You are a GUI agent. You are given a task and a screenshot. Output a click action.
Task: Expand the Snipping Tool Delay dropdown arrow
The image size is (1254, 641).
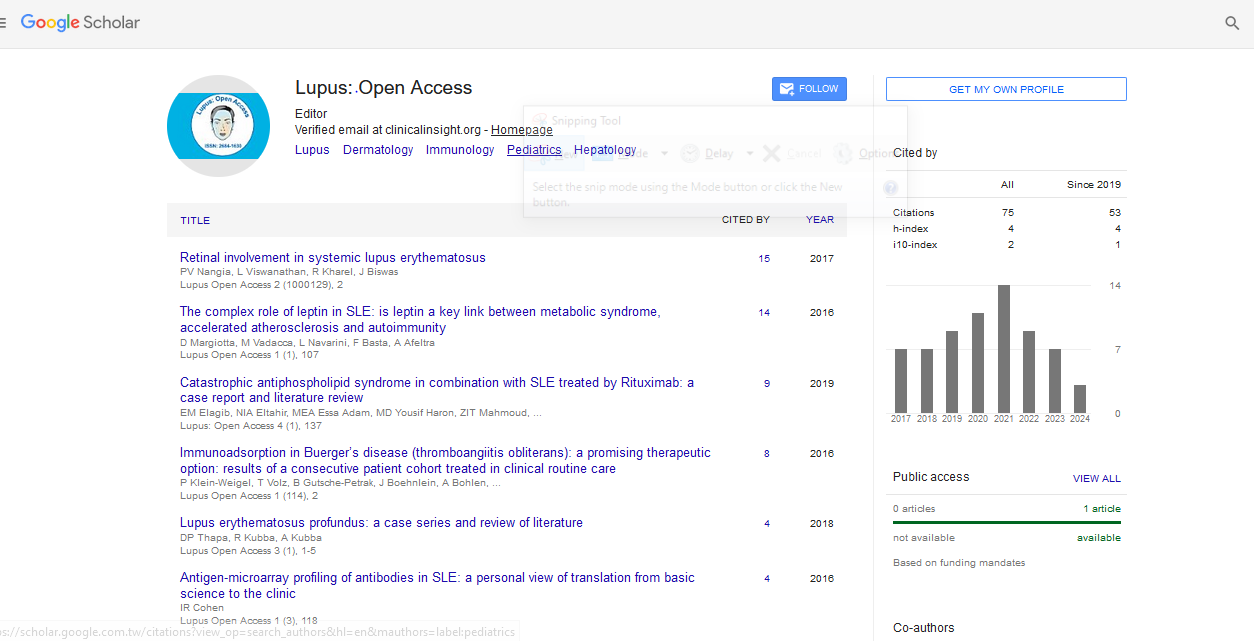(750, 154)
